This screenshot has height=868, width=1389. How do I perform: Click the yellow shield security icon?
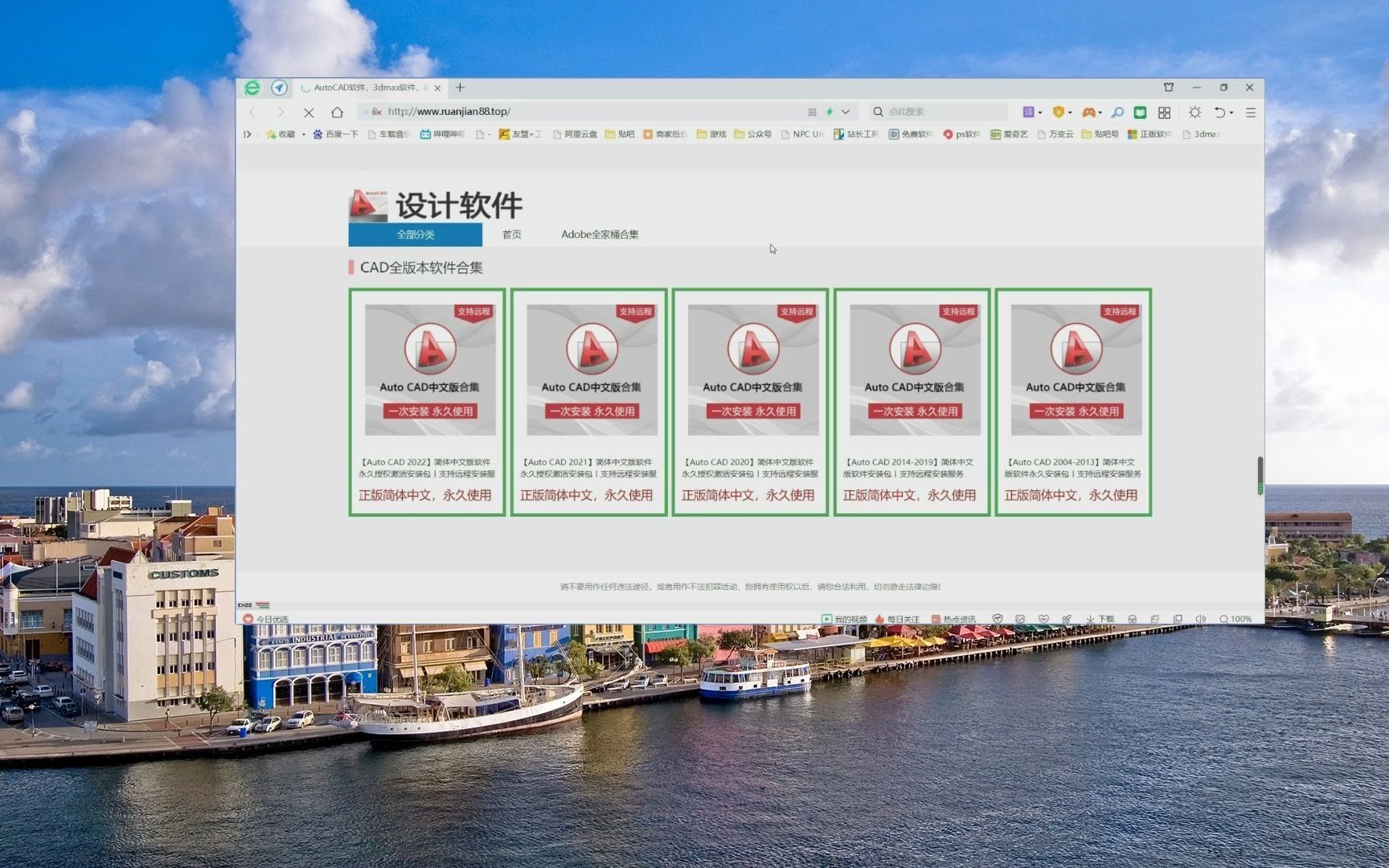1059,113
